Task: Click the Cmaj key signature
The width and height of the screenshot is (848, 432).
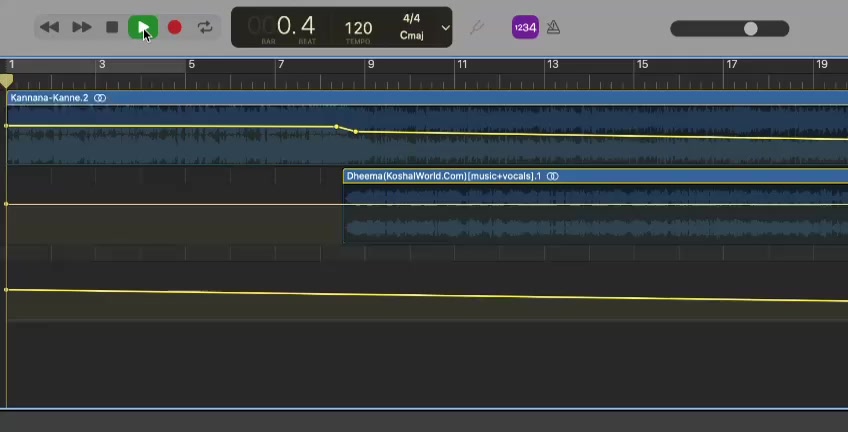Action: [x=412, y=36]
